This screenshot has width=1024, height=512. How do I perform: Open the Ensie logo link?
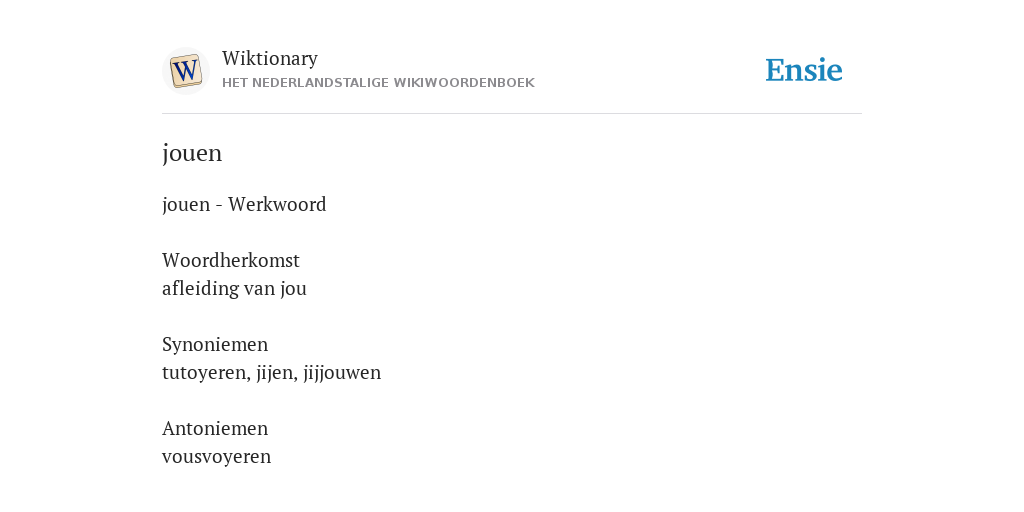(x=804, y=70)
